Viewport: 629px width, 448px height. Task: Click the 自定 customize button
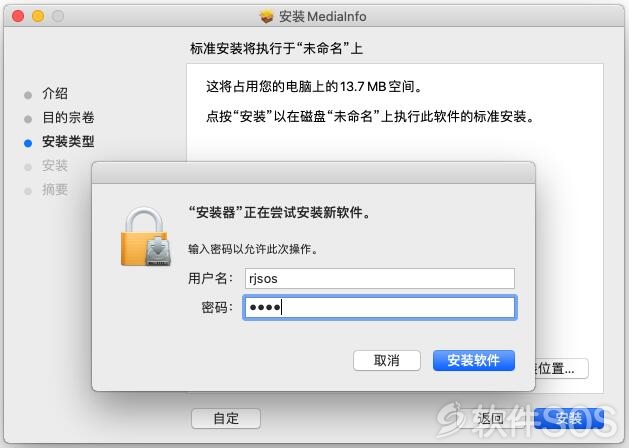click(226, 418)
